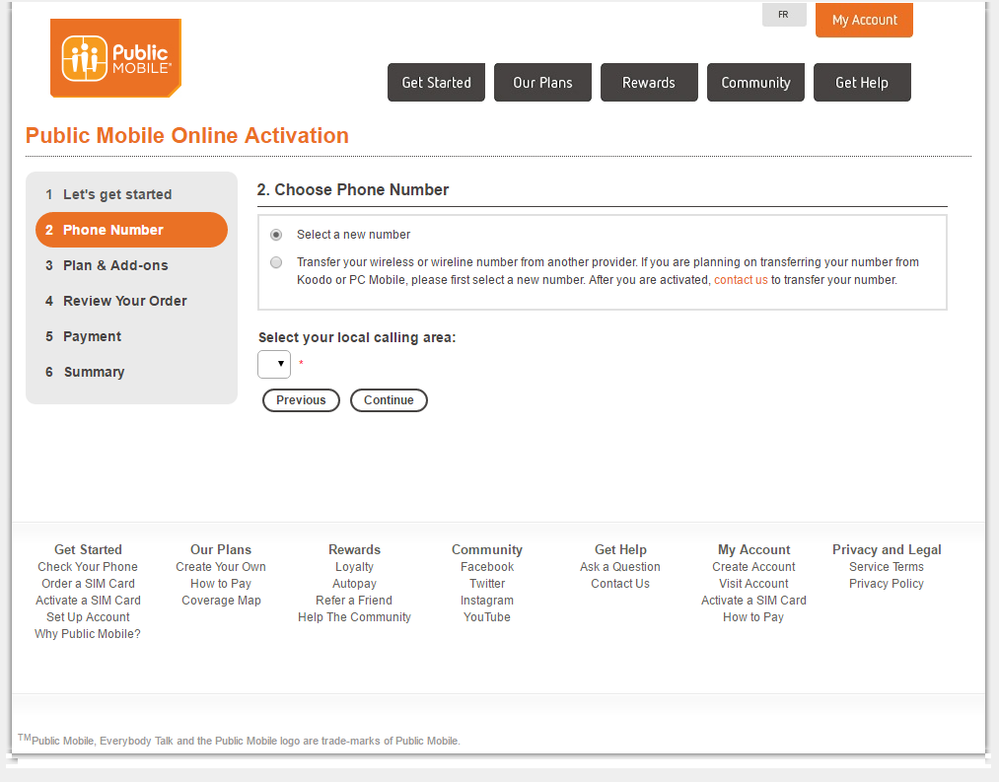Click the Refer a Friend footer link
999x782 pixels.
[354, 600]
